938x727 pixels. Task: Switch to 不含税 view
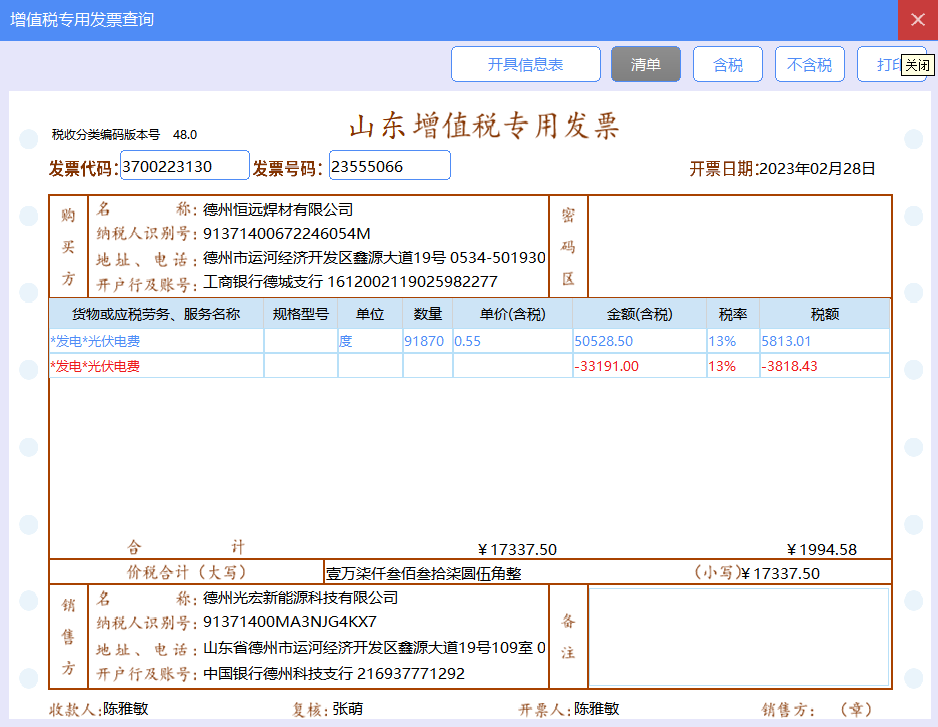809,64
